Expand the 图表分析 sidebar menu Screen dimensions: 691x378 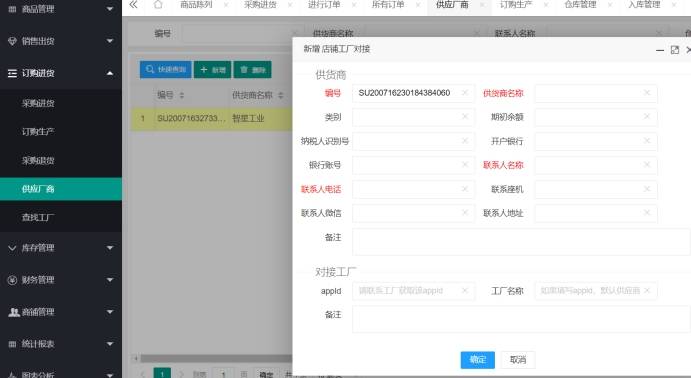(x=61, y=374)
